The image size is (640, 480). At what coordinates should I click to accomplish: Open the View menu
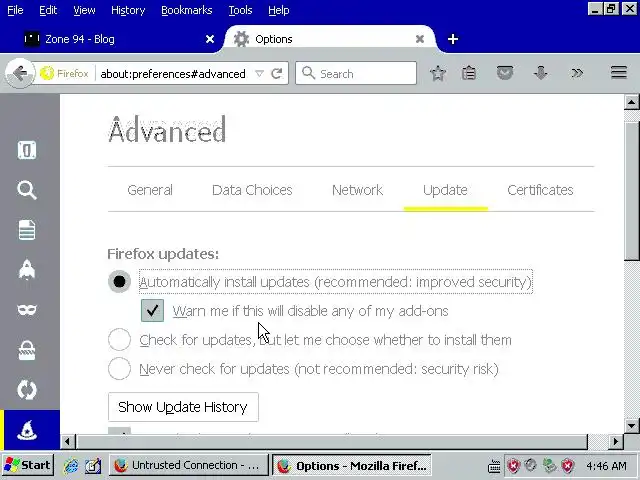coord(84,10)
